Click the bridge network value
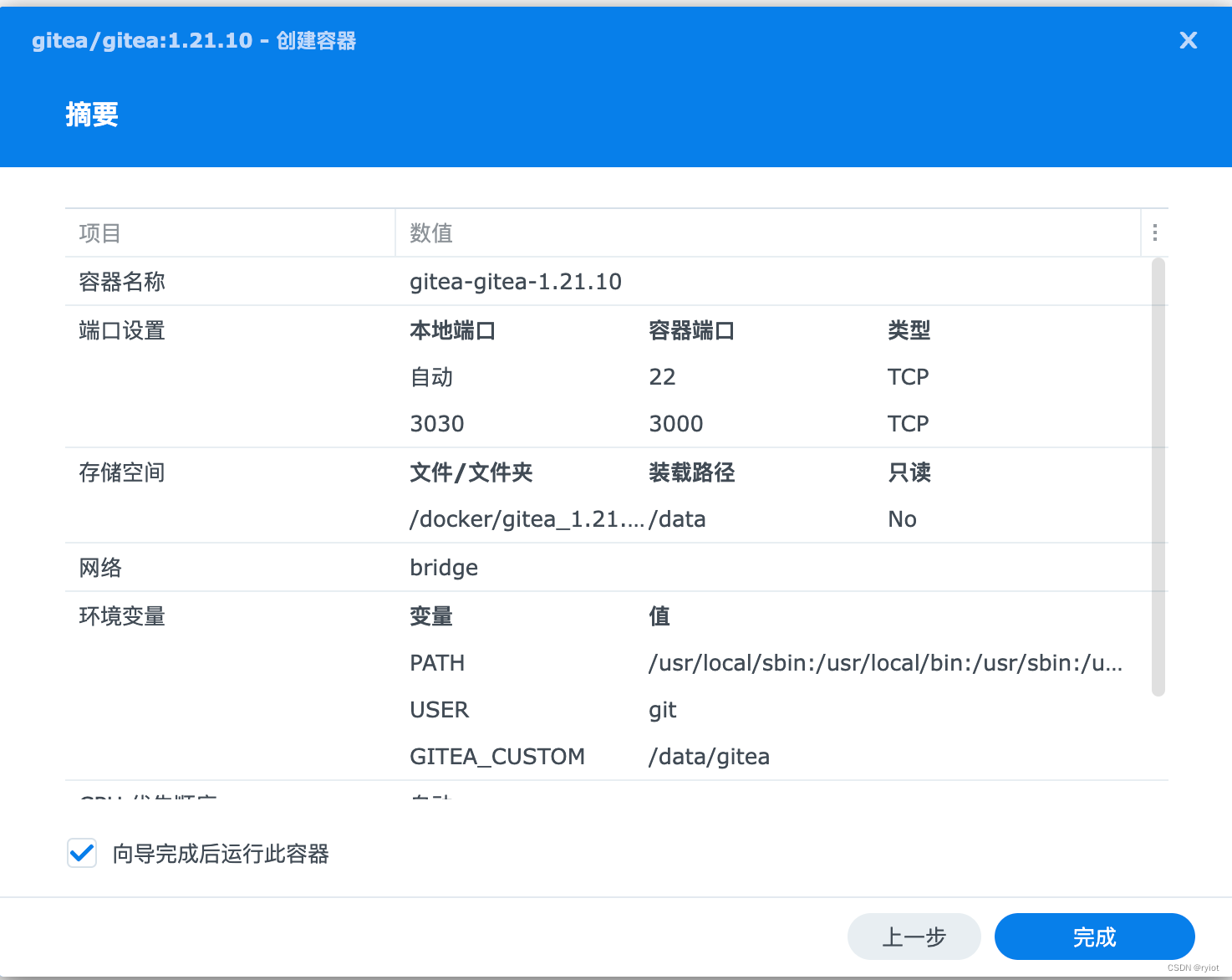 click(x=444, y=568)
